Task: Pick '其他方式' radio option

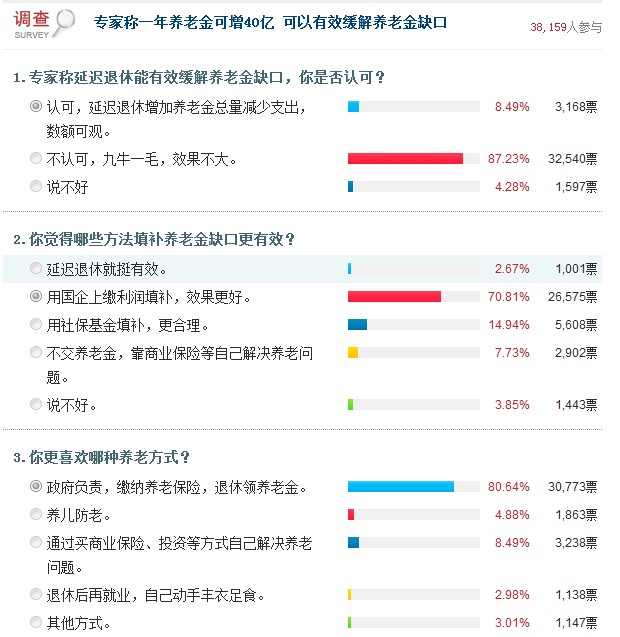Action: coord(37,623)
